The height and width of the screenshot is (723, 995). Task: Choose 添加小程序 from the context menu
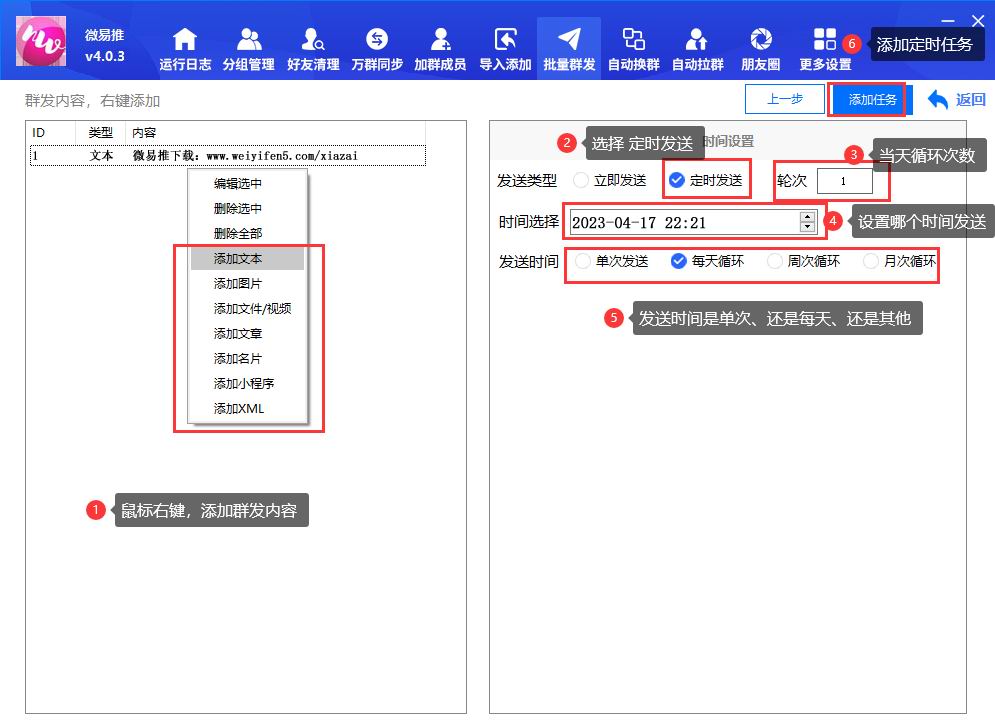coord(244,384)
